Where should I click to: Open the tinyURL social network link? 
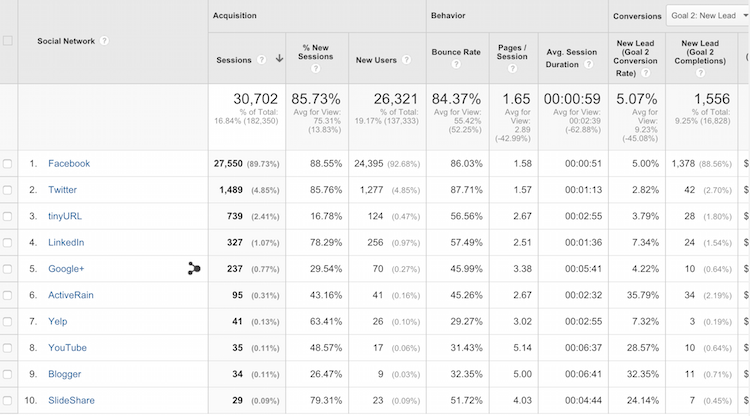65,216
